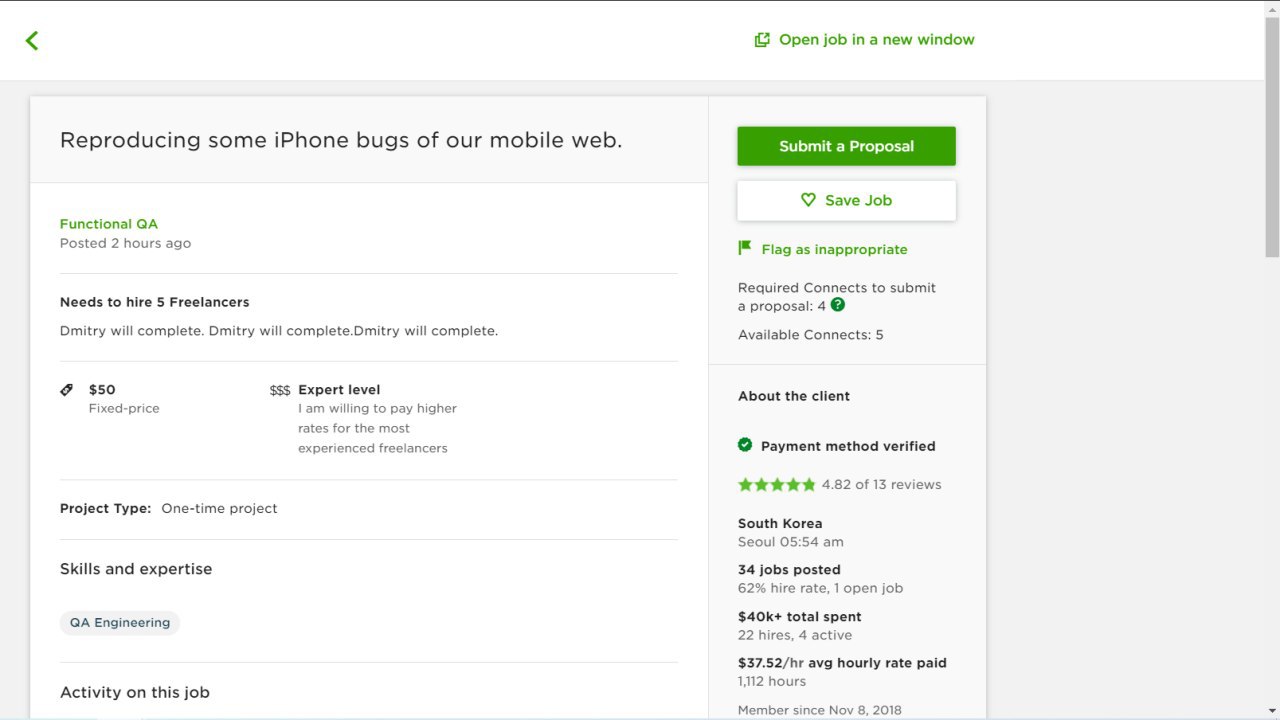Click the Activity on this job heading
Screen dimensions: 1280x720
135,692
